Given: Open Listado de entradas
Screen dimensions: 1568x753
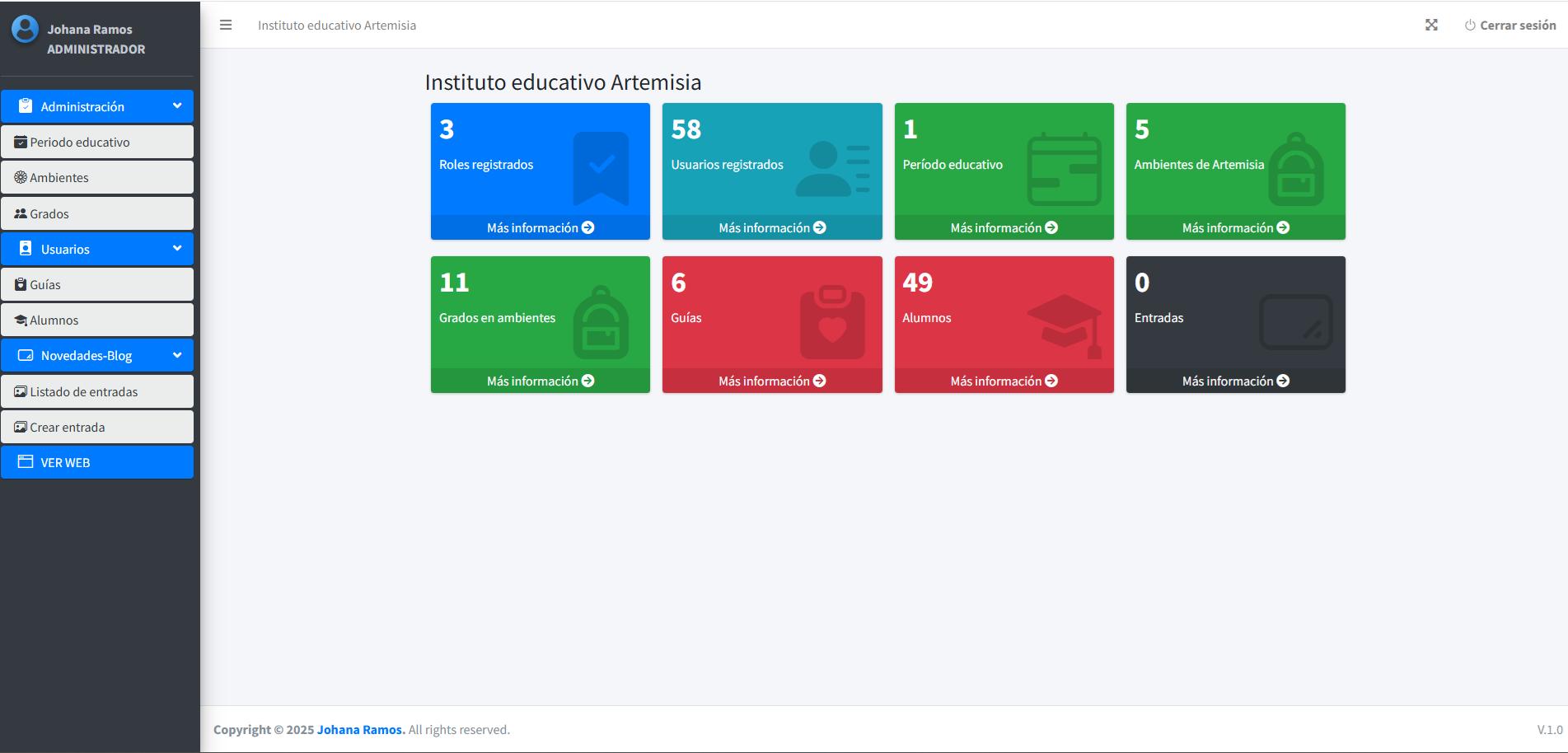Looking at the screenshot, I should pyautogui.click(x=97, y=391).
